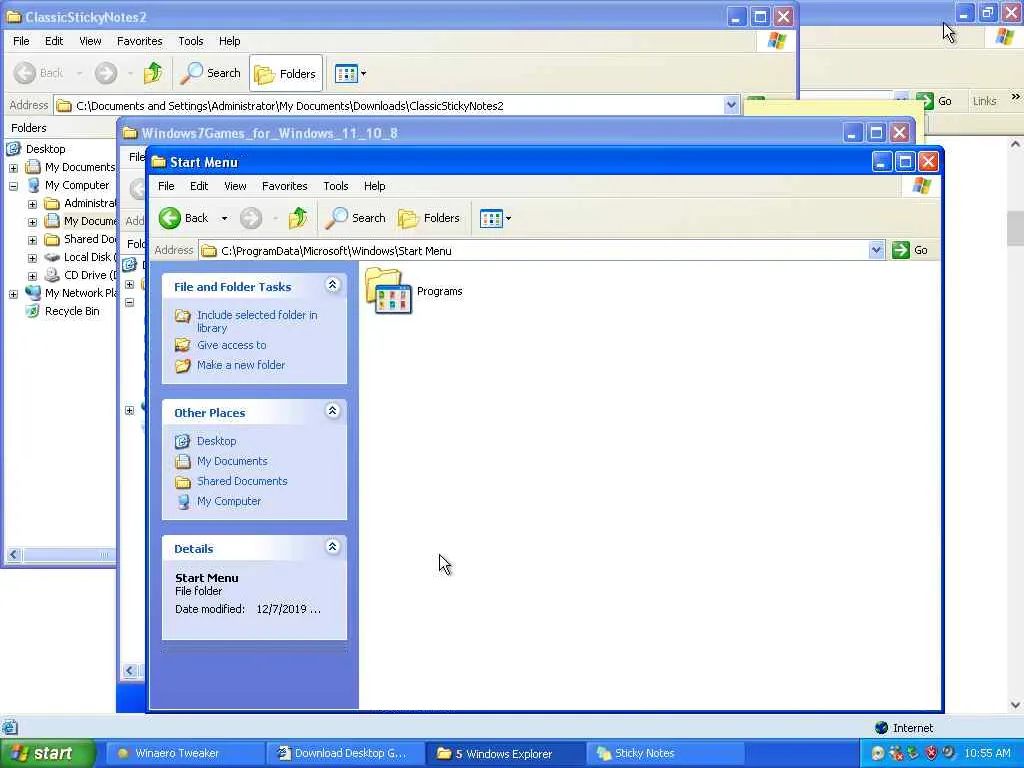The height and width of the screenshot is (768, 1024).
Task: Expand My Network Places node in tree
Action: coord(13,294)
